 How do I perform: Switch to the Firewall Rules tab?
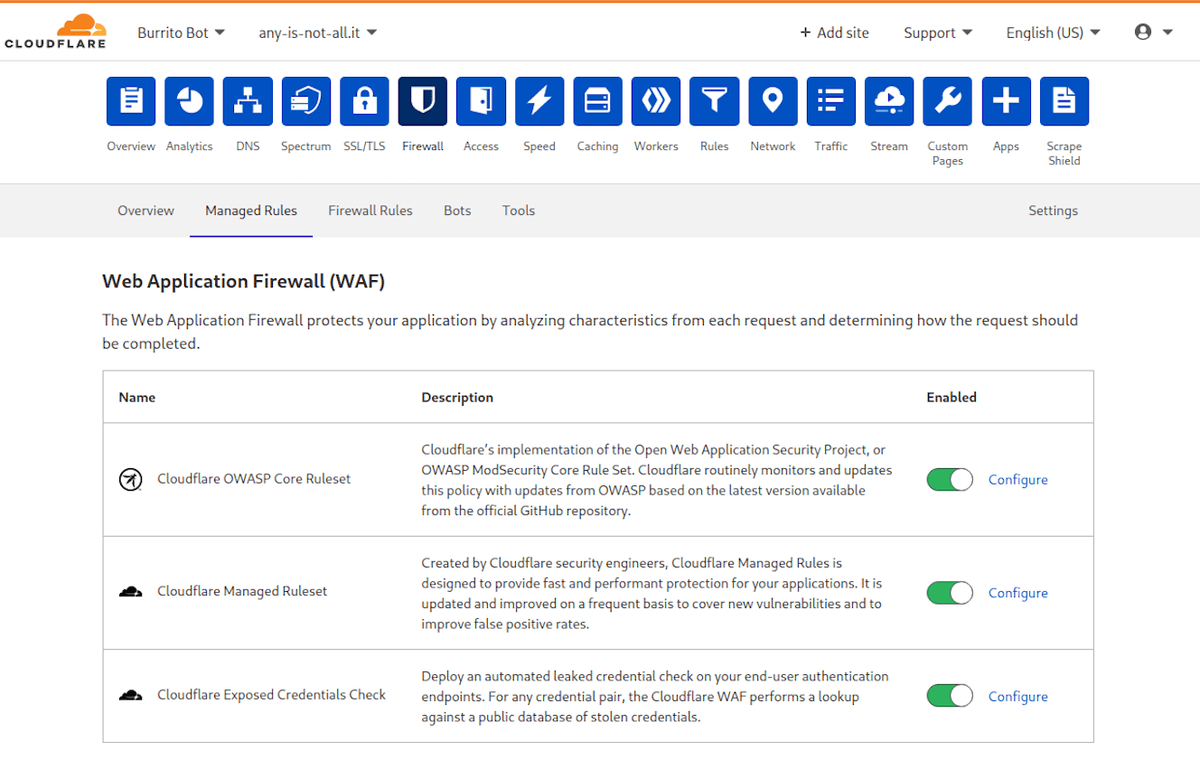click(x=370, y=211)
